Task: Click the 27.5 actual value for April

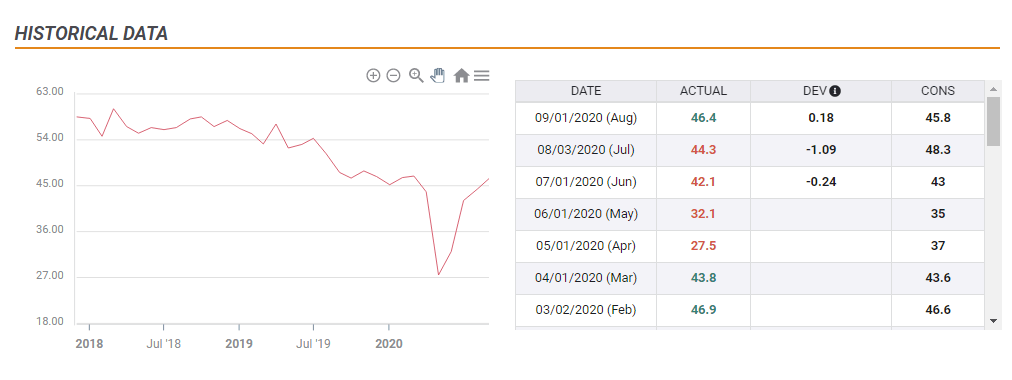Action: pos(703,246)
